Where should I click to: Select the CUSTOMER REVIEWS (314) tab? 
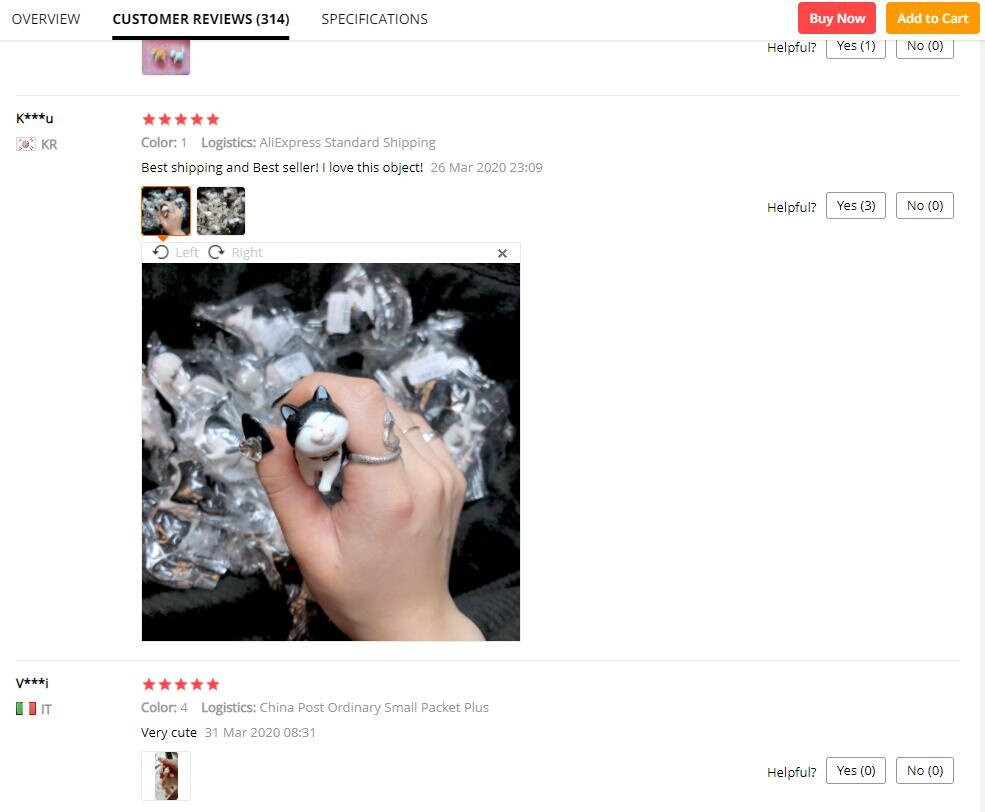201,19
